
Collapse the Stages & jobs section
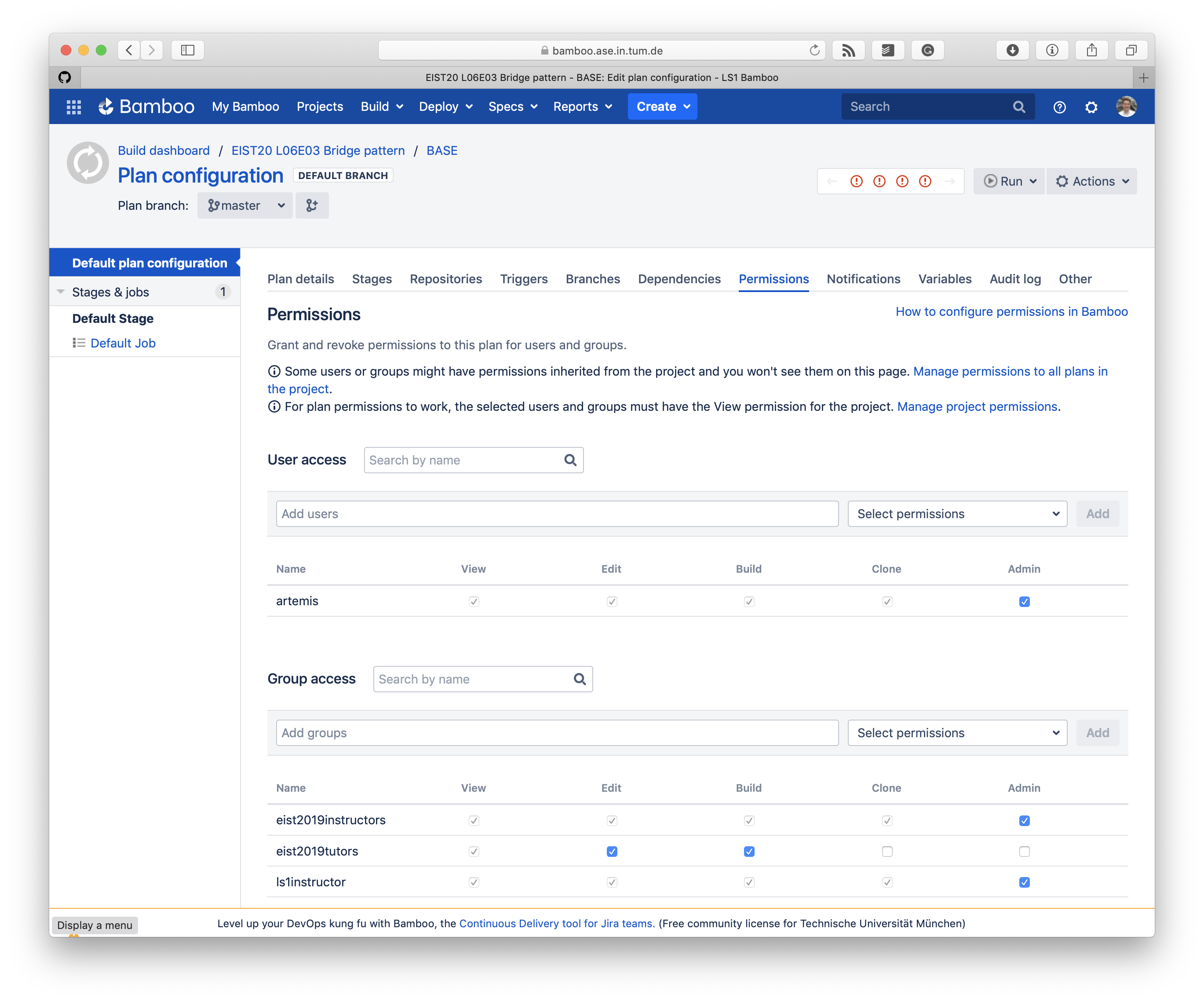coord(61,292)
